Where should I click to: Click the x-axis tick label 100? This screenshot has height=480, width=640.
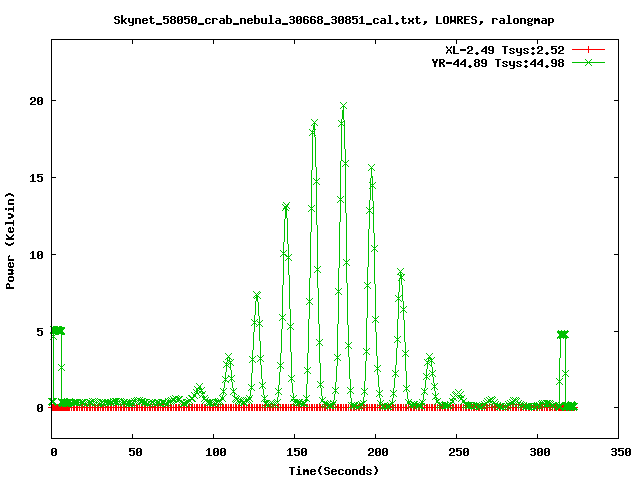(x=216, y=452)
